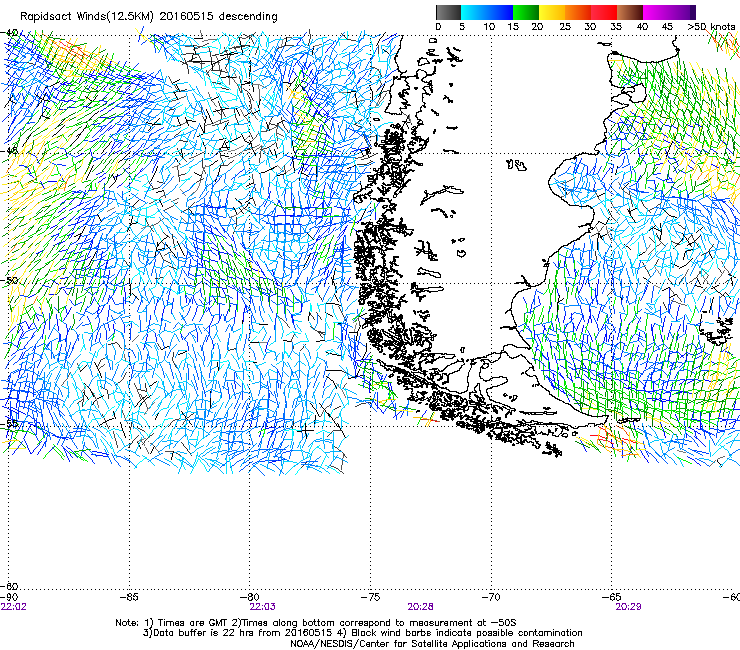Click the longitude label '-85'

pos(130,597)
